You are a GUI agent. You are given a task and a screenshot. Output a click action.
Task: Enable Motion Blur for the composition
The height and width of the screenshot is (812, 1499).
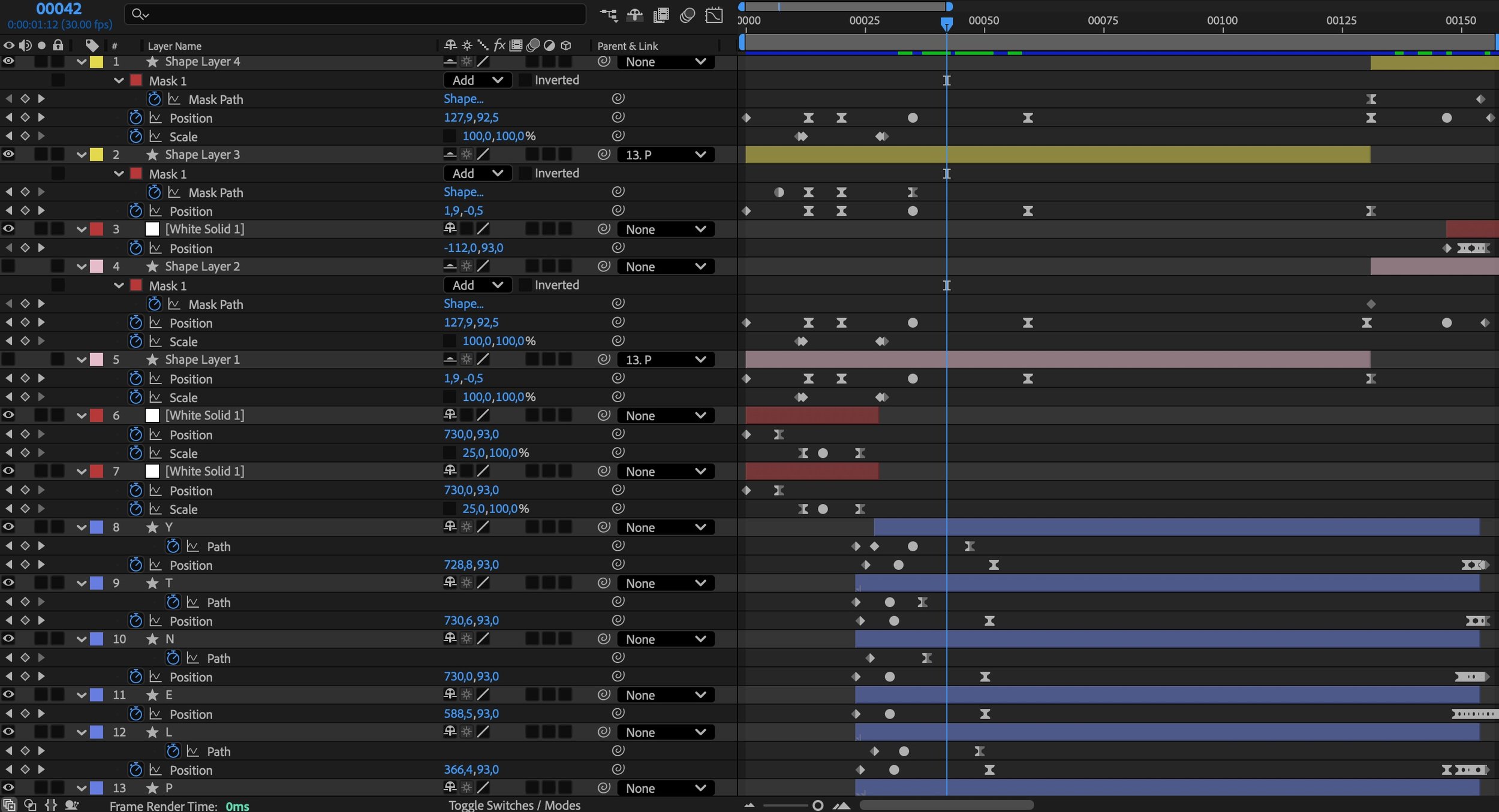pyautogui.click(x=687, y=14)
